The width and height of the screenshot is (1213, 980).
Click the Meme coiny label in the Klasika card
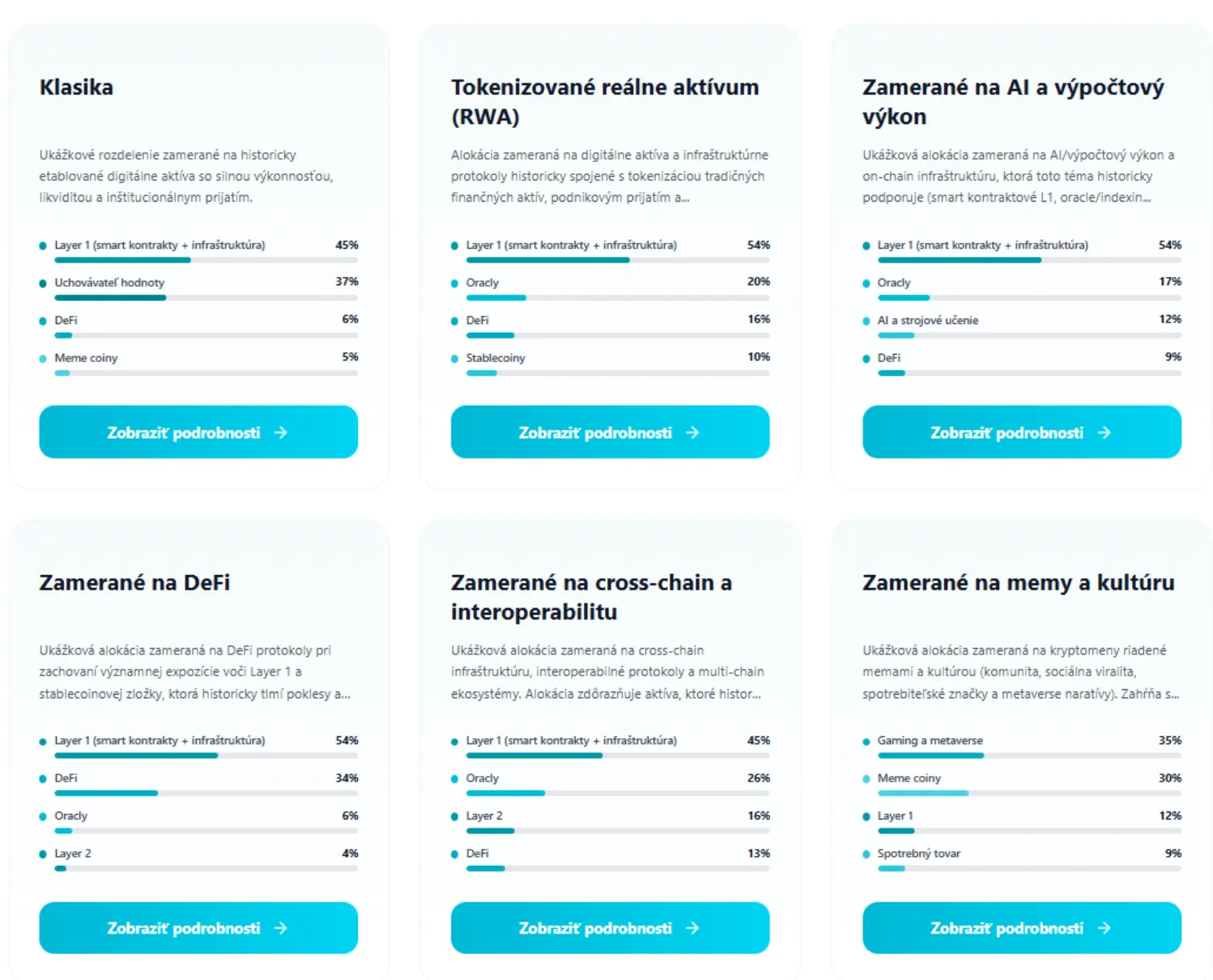[86, 358]
